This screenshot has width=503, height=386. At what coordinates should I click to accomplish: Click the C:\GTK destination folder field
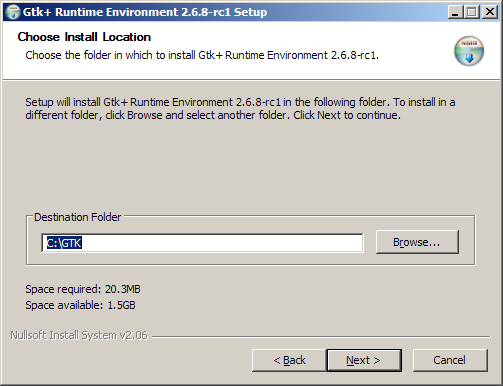click(x=202, y=243)
